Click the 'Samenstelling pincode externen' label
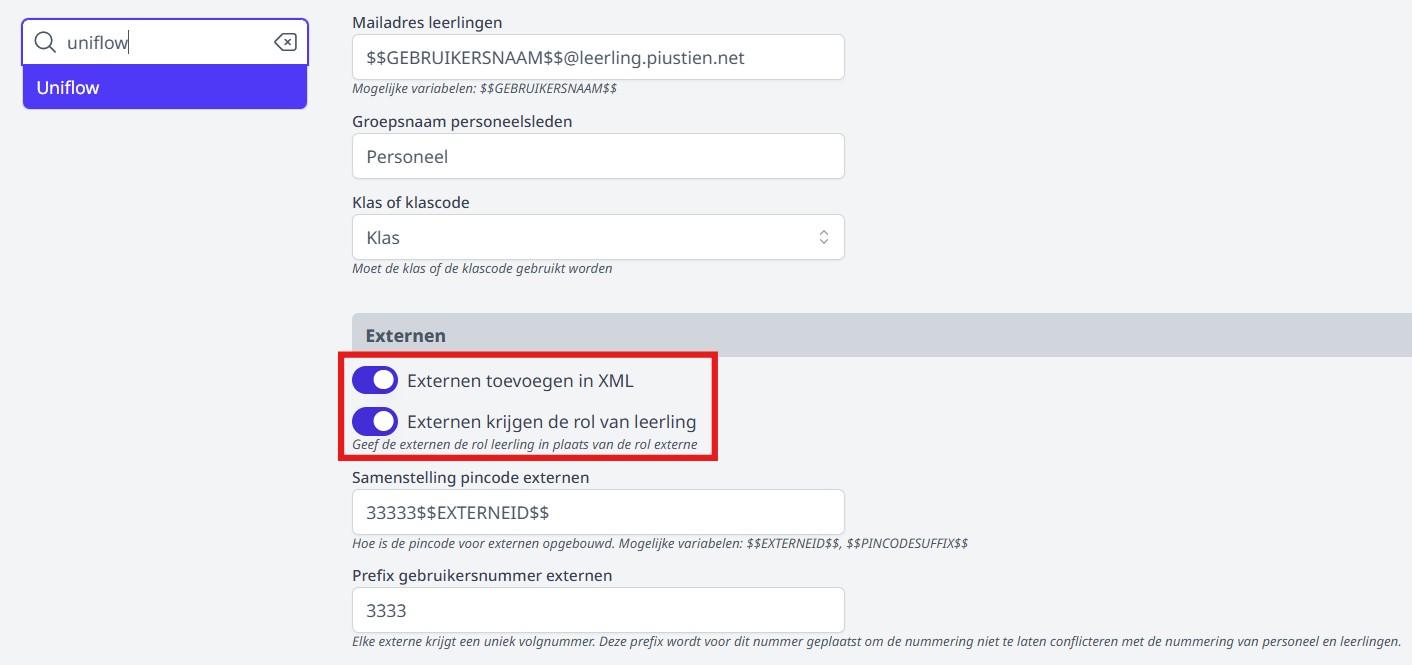This screenshot has width=1412, height=665. point(470,477)
